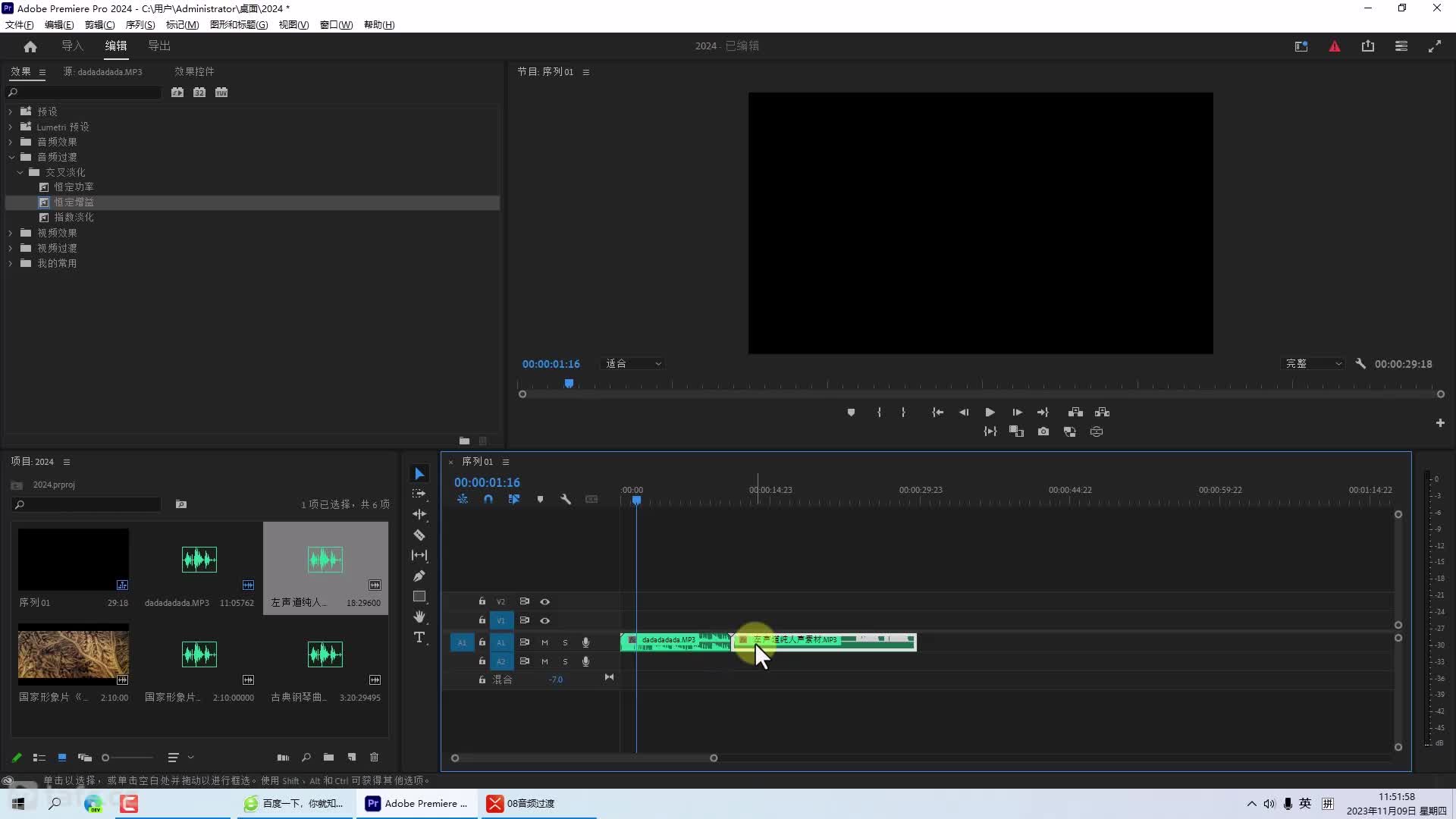Screen dimensions: 1456x819
Task: Maximize view with fullscreen arrows icon
Action: click(1435, 46)
